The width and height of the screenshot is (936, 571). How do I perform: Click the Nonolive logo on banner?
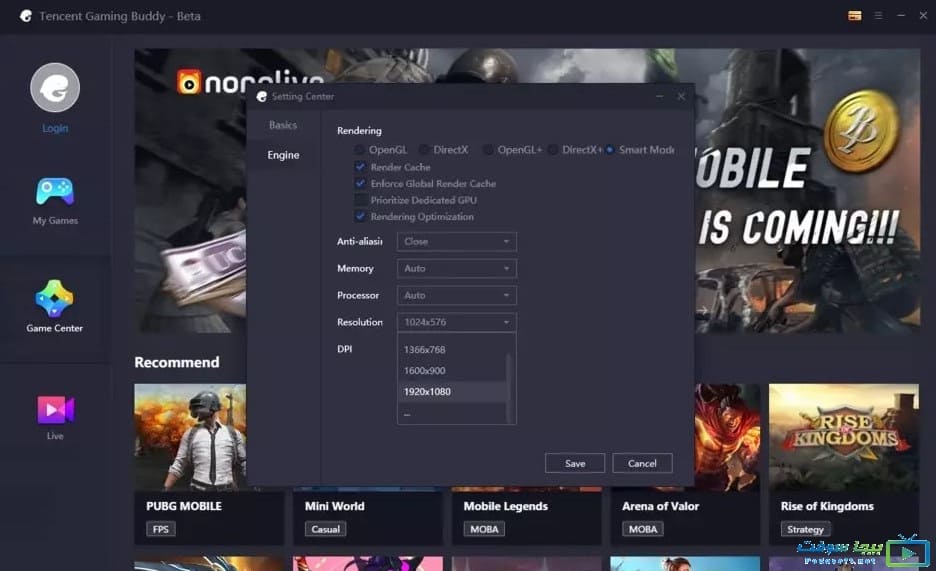[x=250, y=82]
